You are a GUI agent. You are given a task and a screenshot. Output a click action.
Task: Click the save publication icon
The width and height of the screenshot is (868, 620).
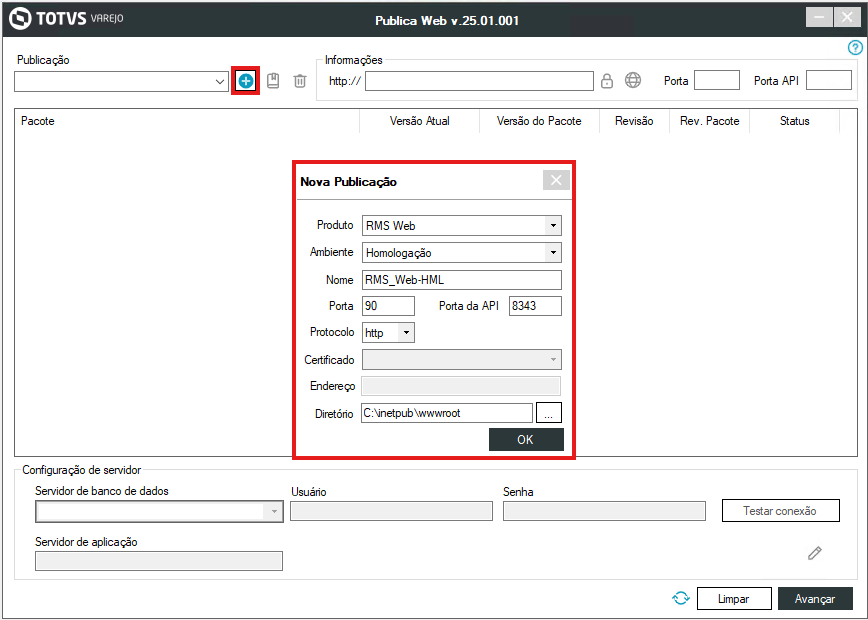pos(273,81)
